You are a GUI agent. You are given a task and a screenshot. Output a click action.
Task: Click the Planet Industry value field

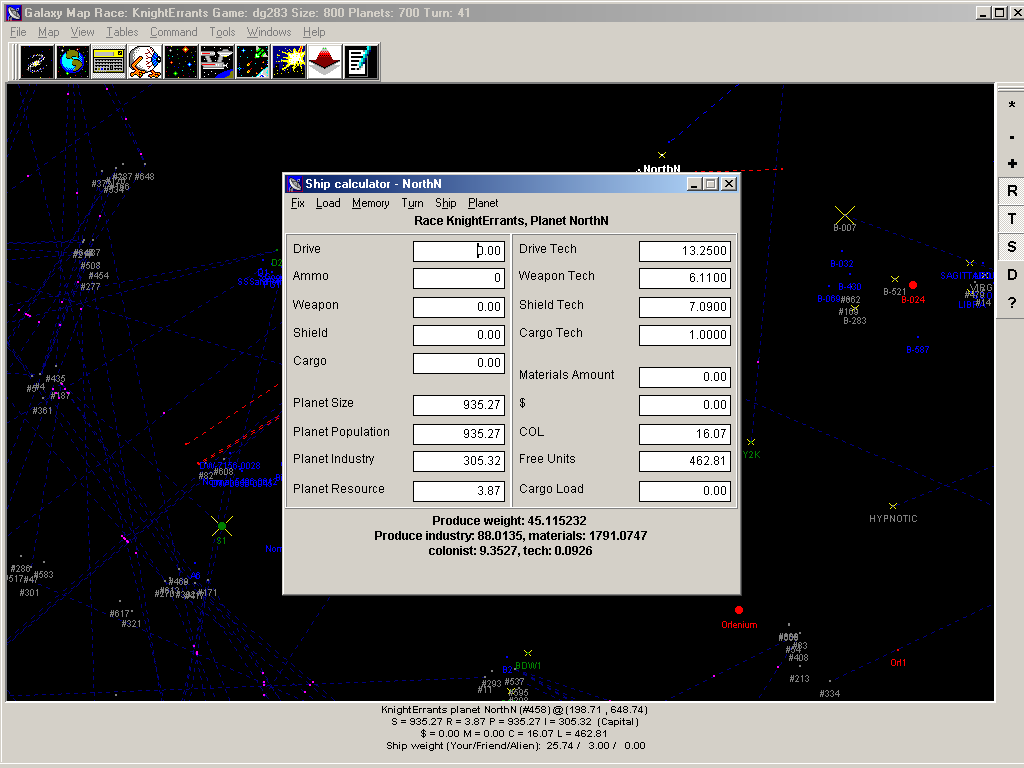(x=458, y=461)
